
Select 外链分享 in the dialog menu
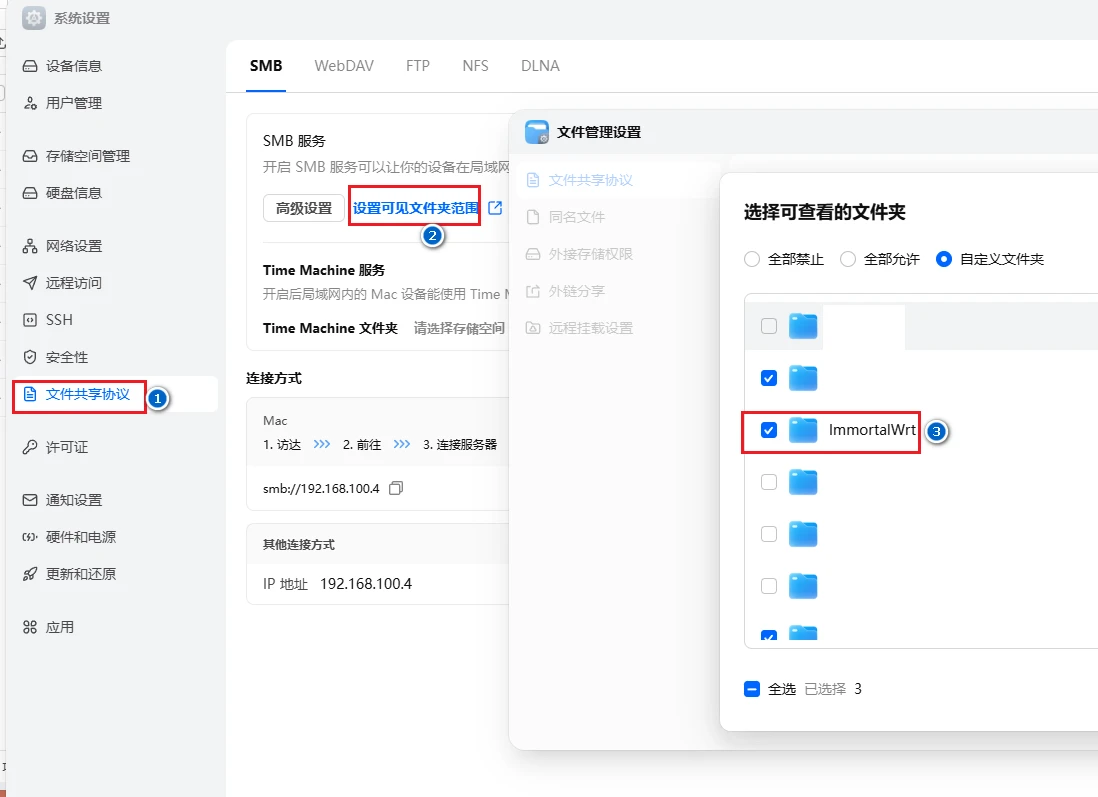577,290
